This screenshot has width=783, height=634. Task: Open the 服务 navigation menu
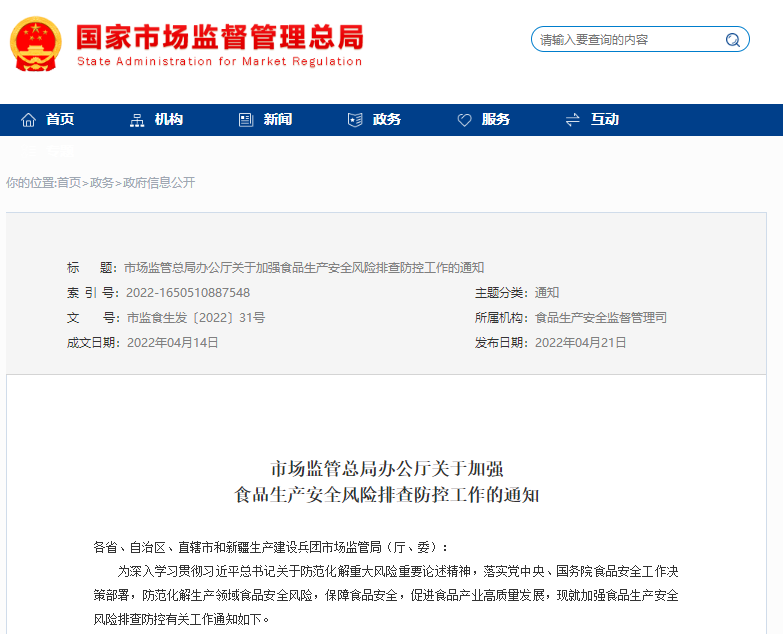coord(496,120)
